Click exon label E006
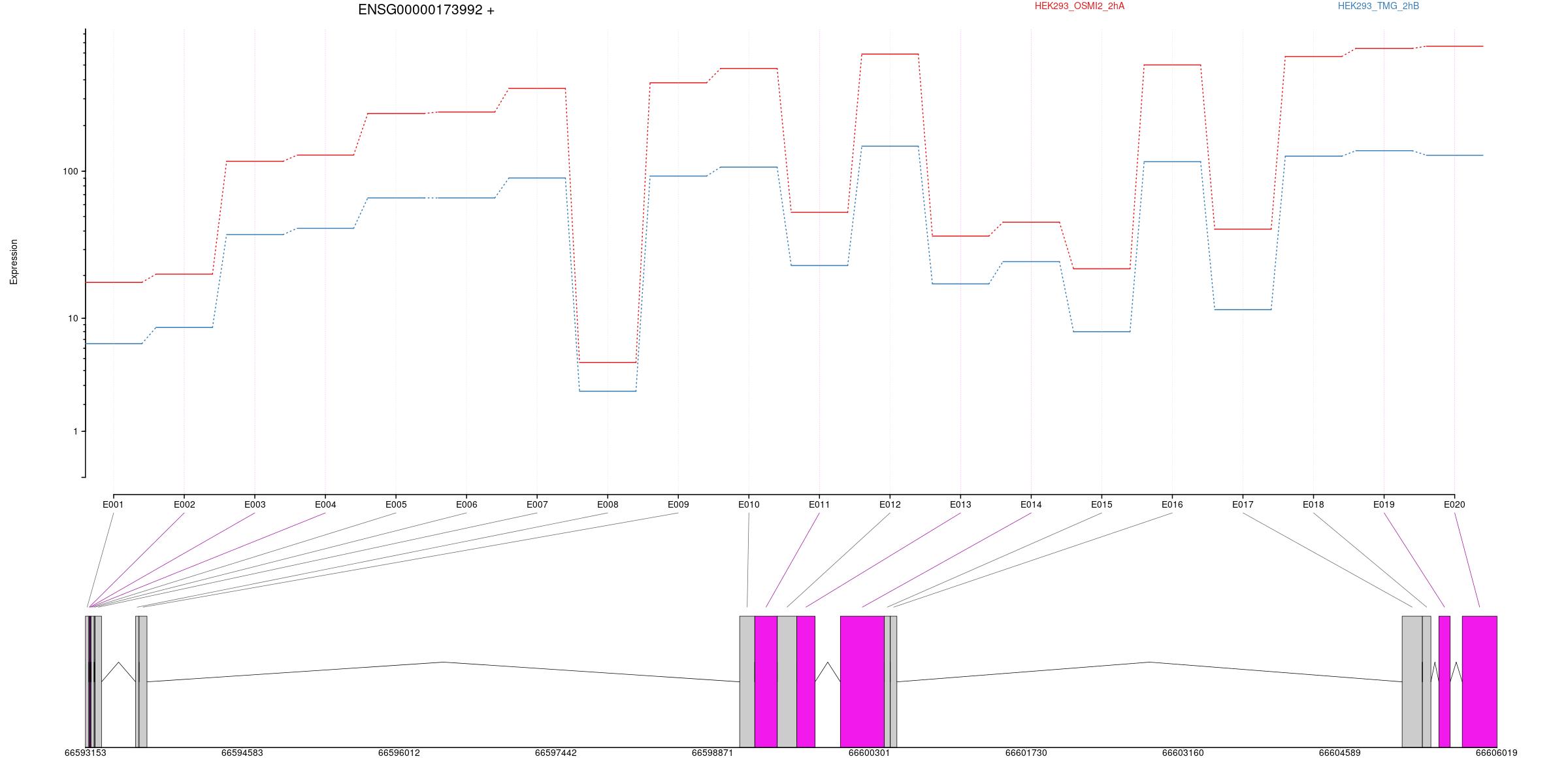This screenshot has height=784, width=1568. coord(466,504)
